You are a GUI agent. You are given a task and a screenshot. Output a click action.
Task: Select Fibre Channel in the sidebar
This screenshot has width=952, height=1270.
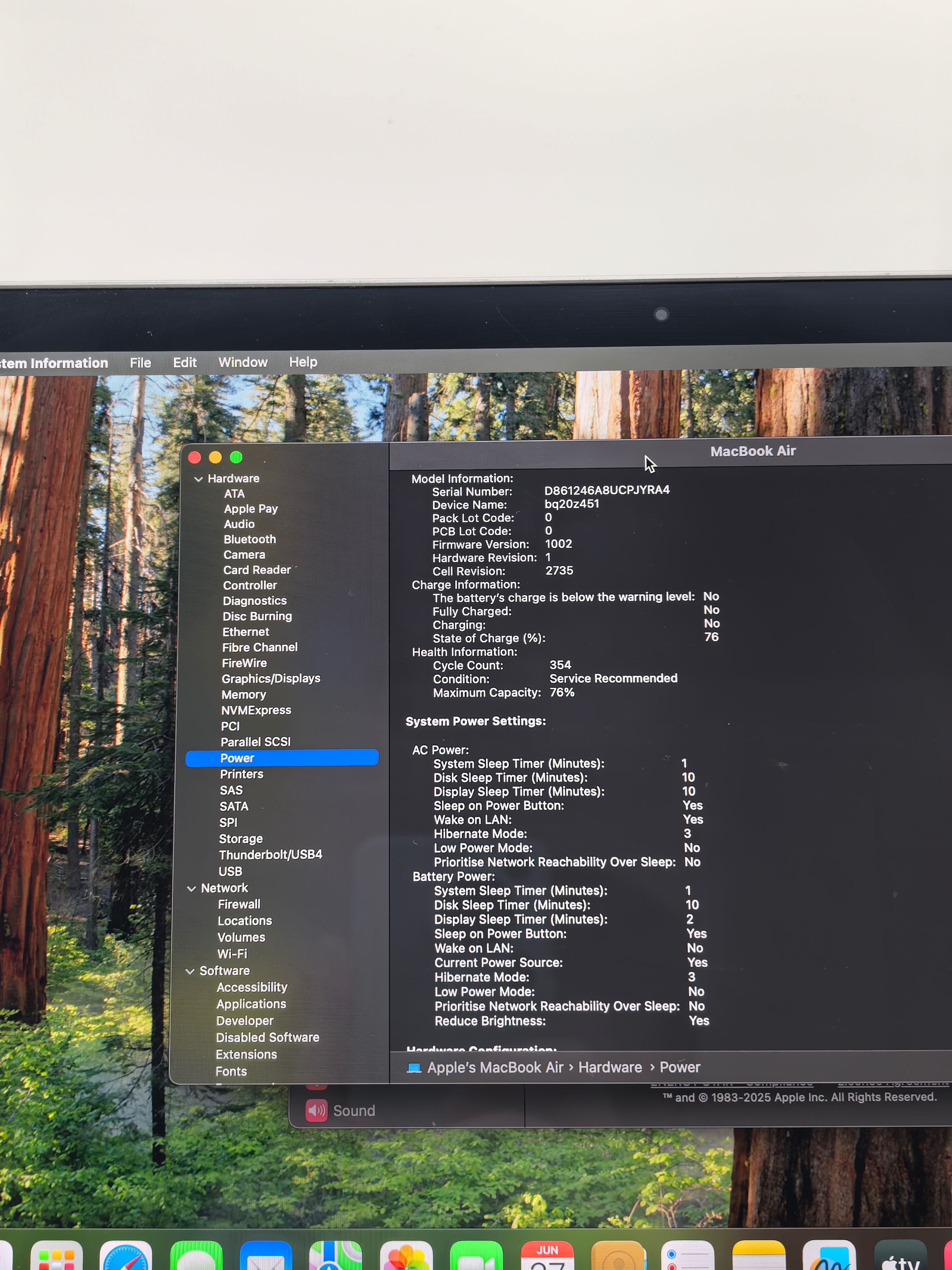pos(260,648)
